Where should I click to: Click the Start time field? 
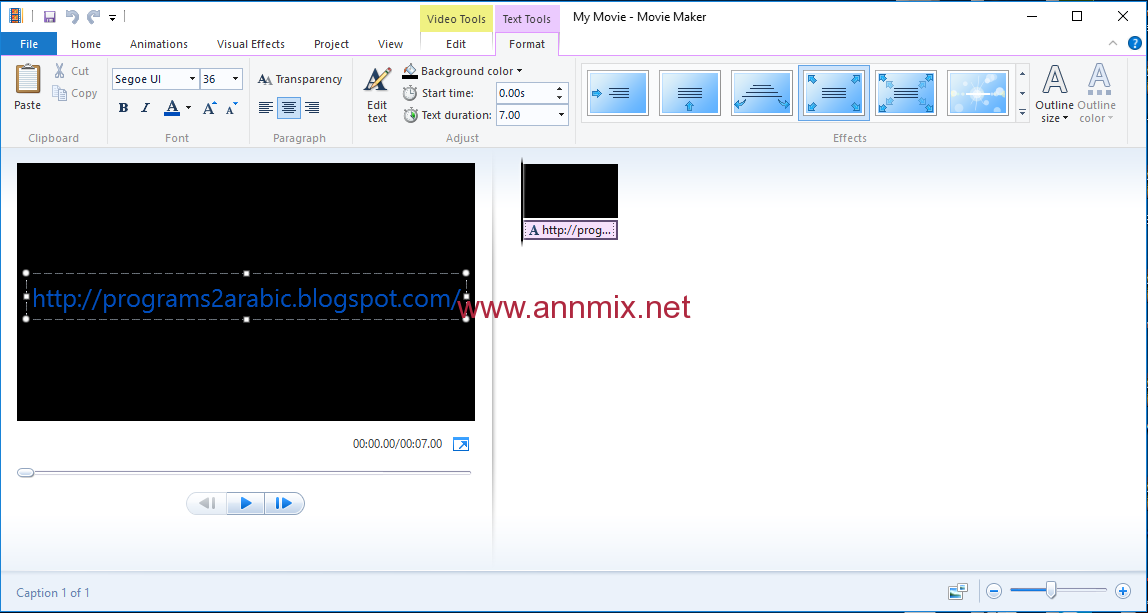click(524, 93)
